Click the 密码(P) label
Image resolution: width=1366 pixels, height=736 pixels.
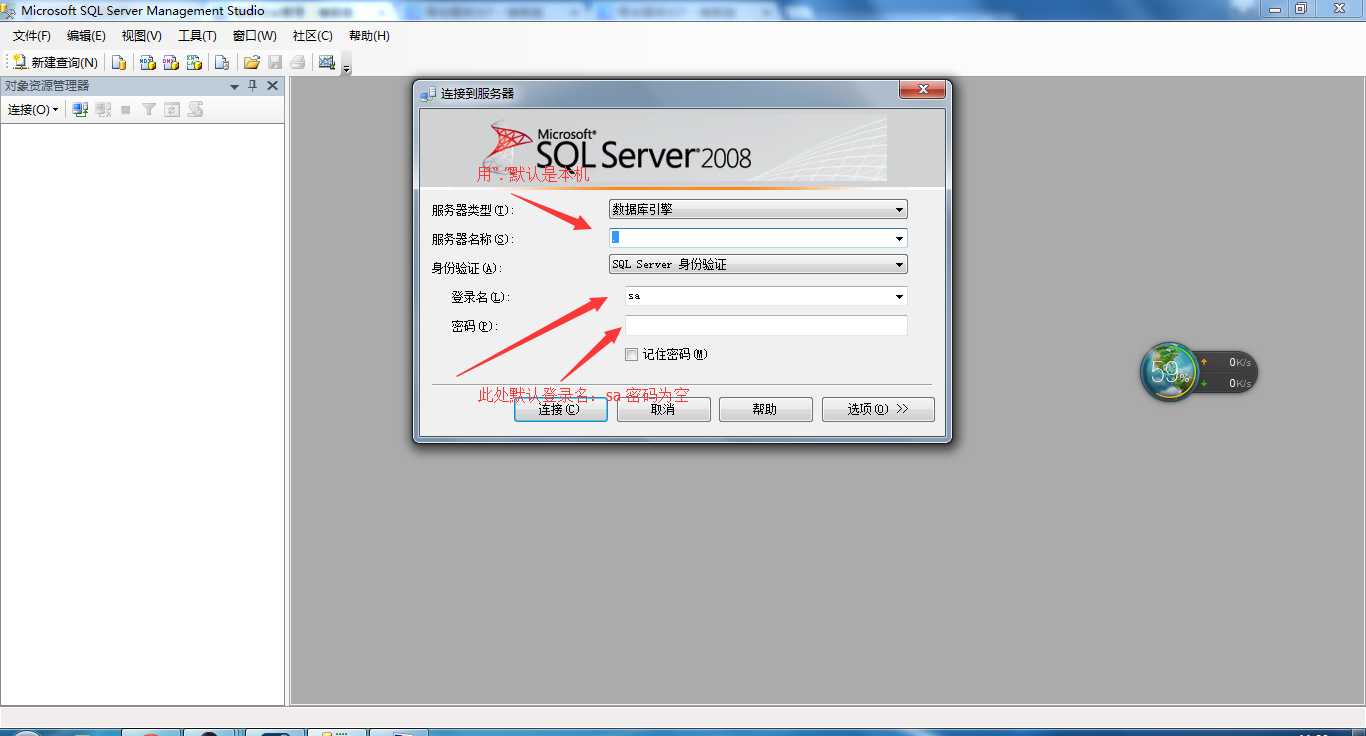click(474, 326)
